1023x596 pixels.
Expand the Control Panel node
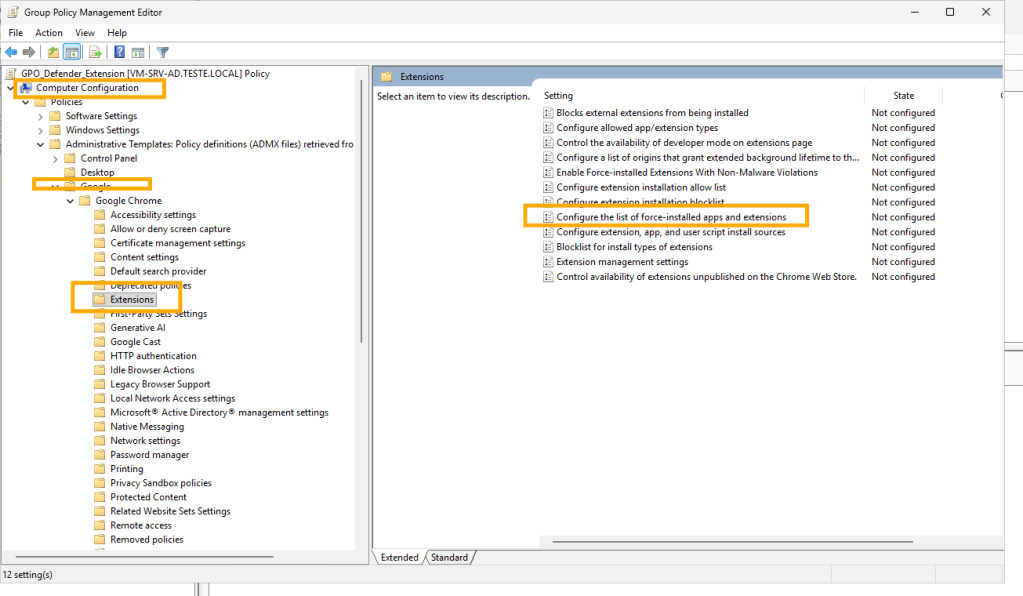point(56,158)
